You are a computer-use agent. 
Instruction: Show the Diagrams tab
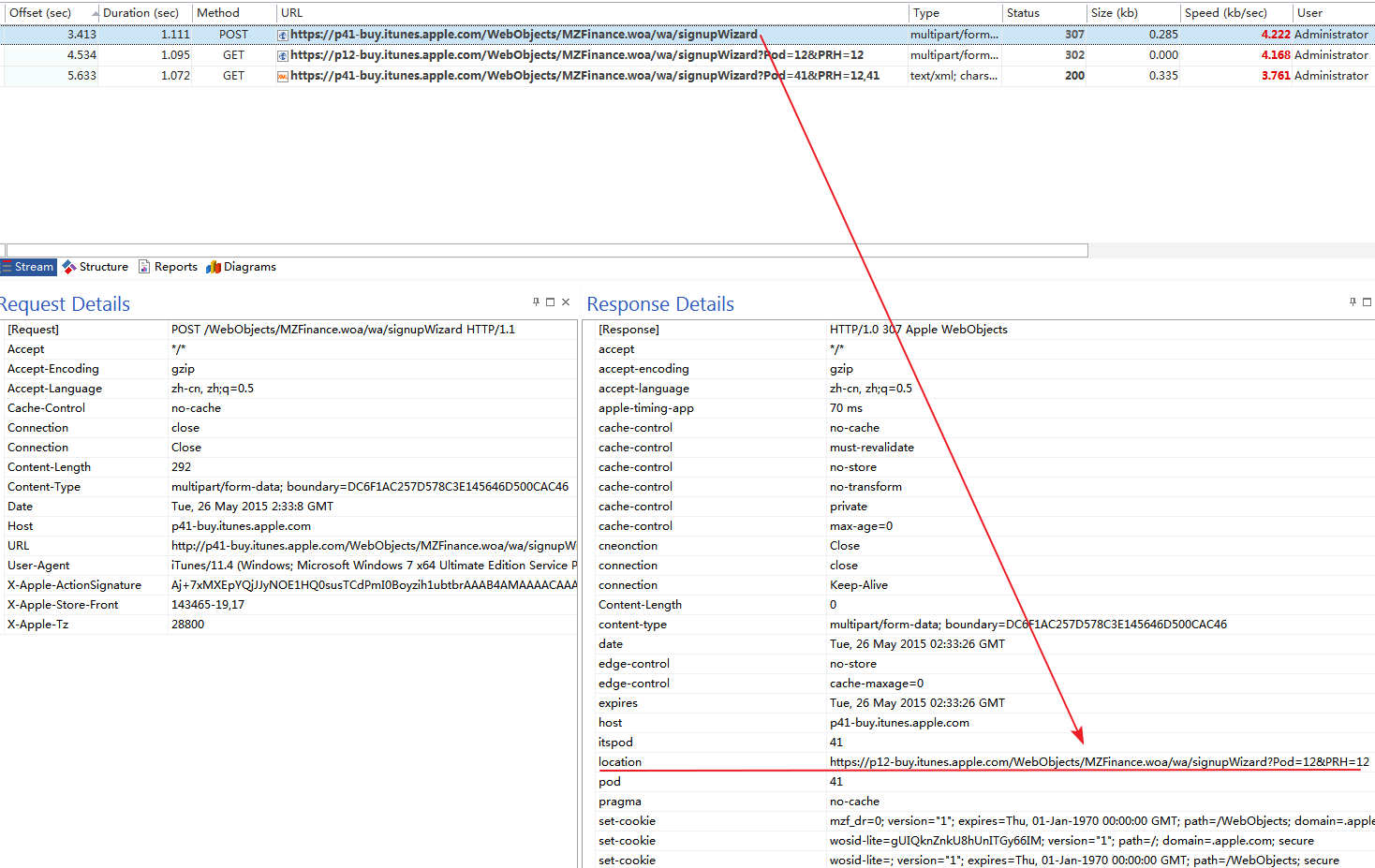click(242, 267)
